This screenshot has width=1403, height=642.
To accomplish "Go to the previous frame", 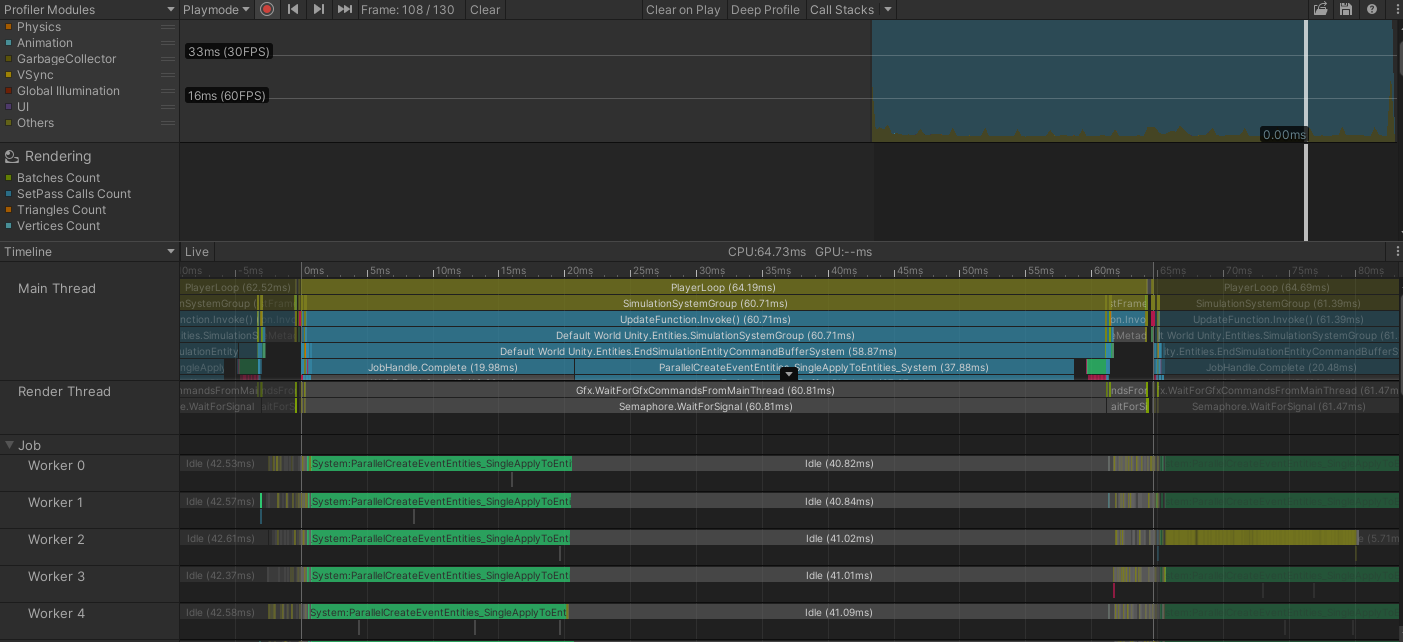I will tap(291, 9).
